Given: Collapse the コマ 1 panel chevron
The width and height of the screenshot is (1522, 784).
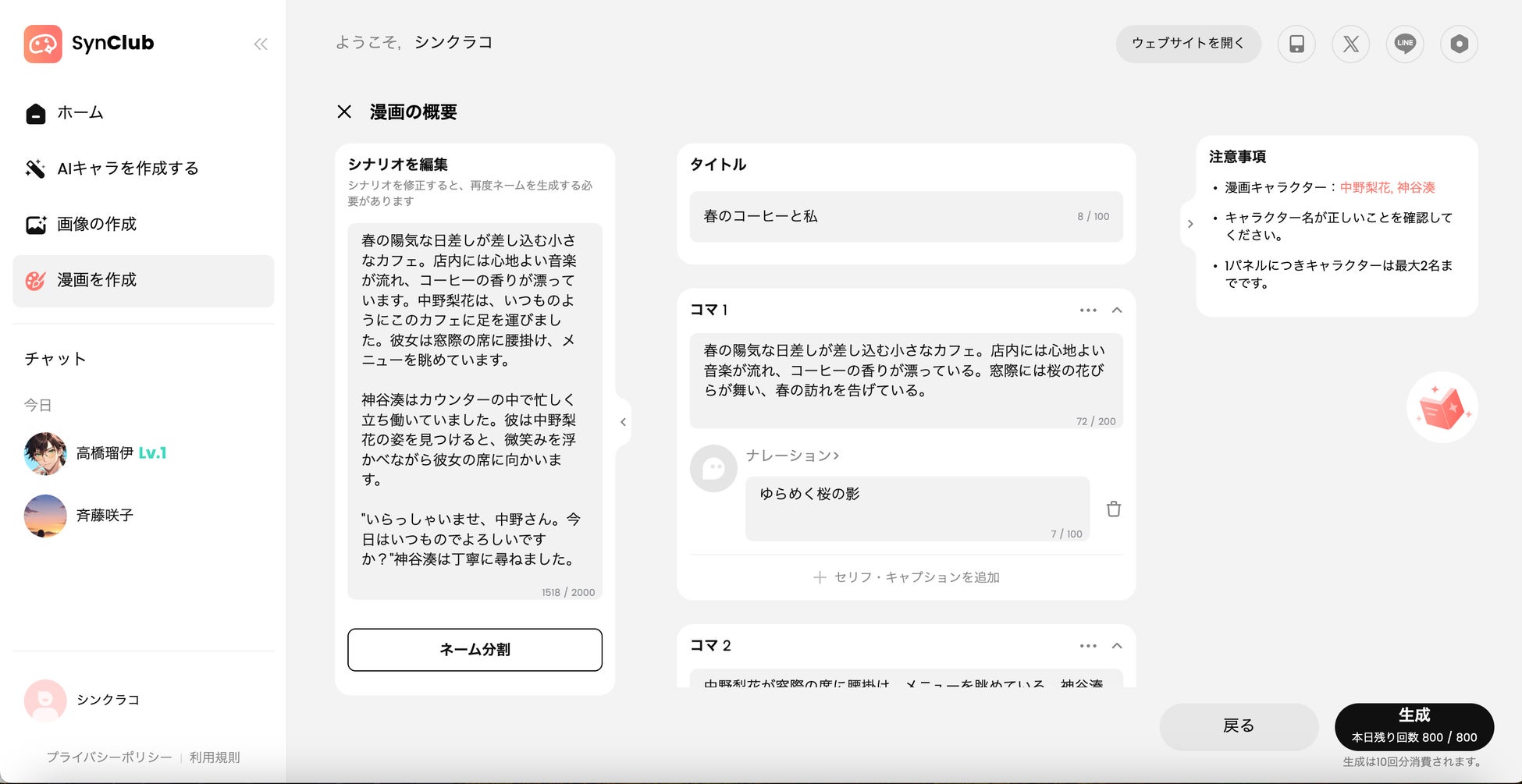Looking at the screenshot, I should (x=1117, y=310).
